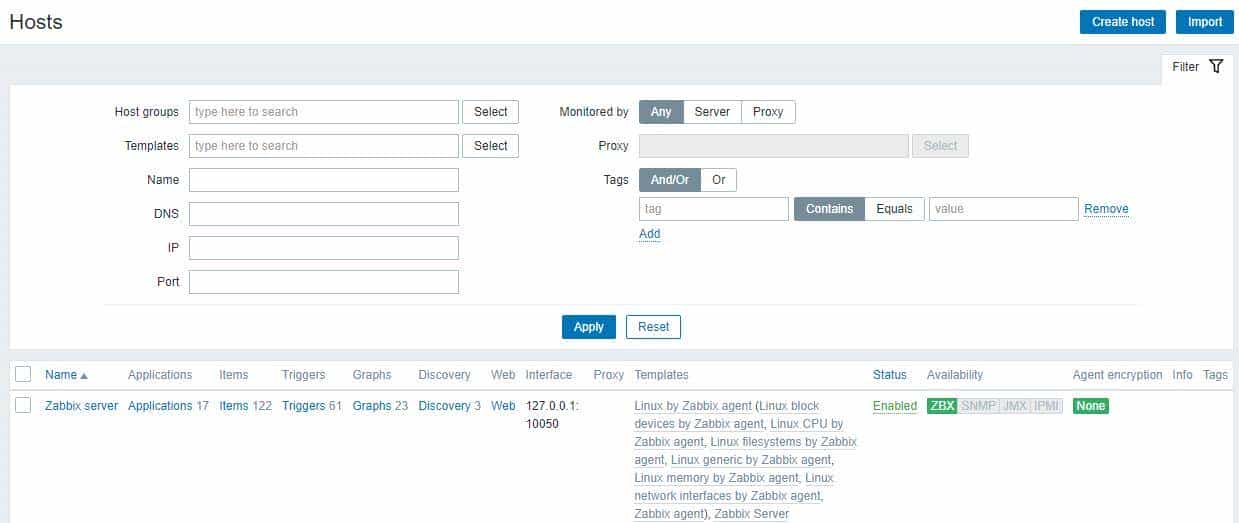1239x523 pixels.
Task: Open Web link for Zabbix server
Action: click(503, 406)
